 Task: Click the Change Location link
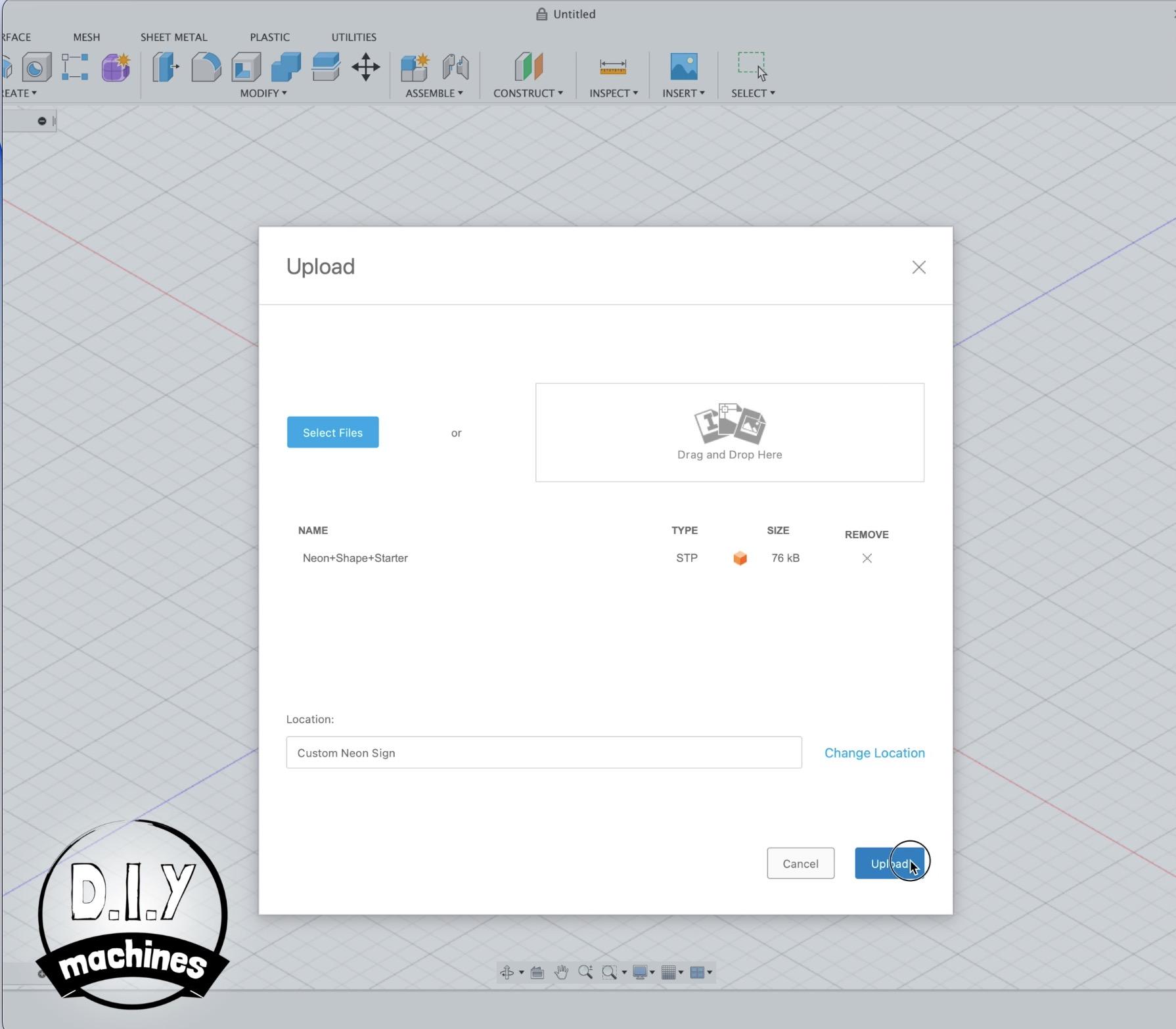point(874,752)
